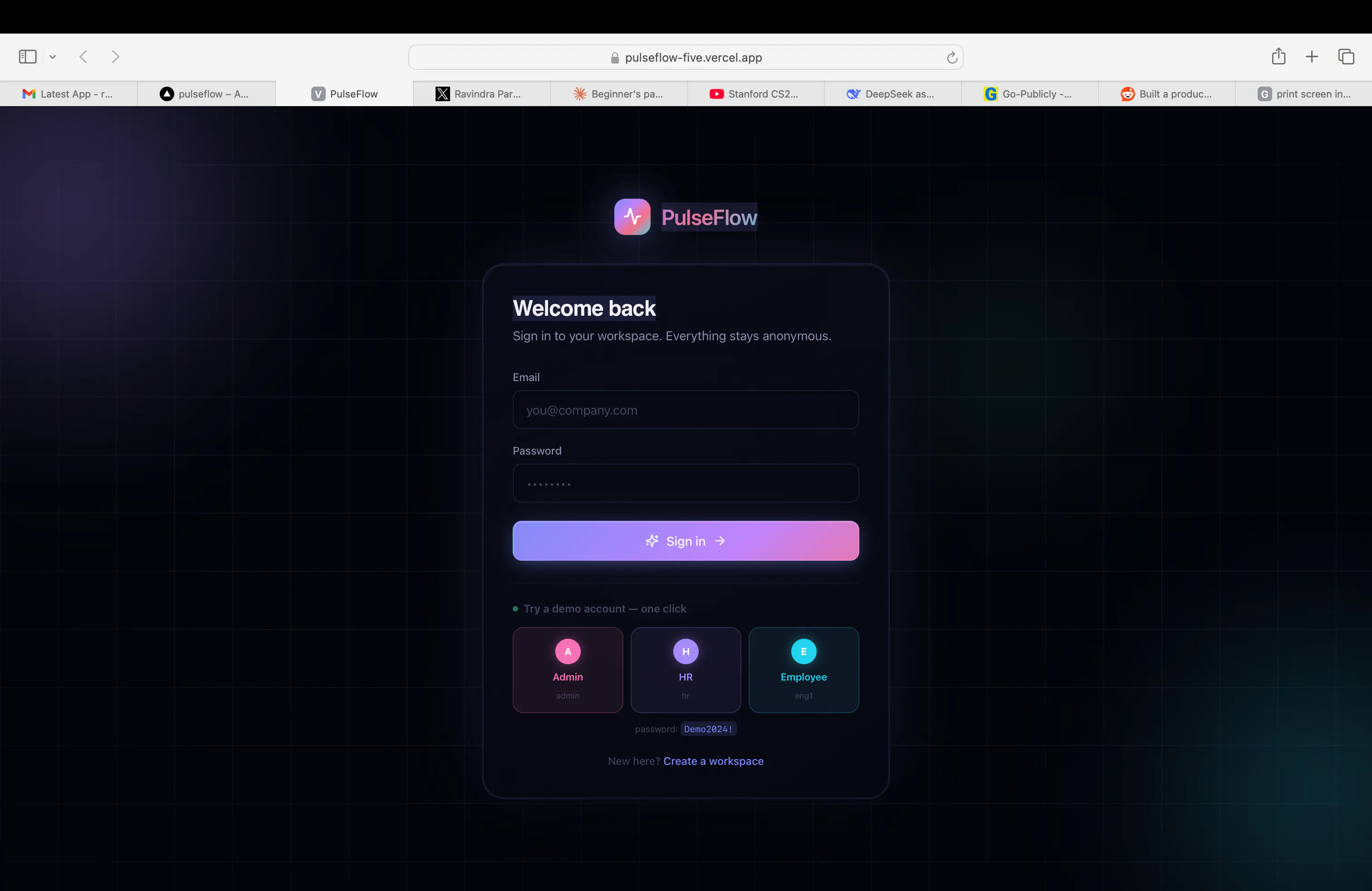1372x891 pixels.
Task: Click the G favicon on print screen tab
Action: coord(1264,93)
